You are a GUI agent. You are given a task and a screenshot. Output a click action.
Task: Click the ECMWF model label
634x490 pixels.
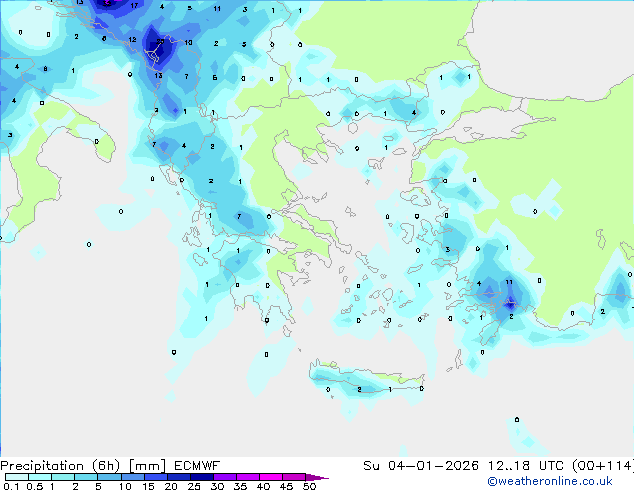click(196, 465)
